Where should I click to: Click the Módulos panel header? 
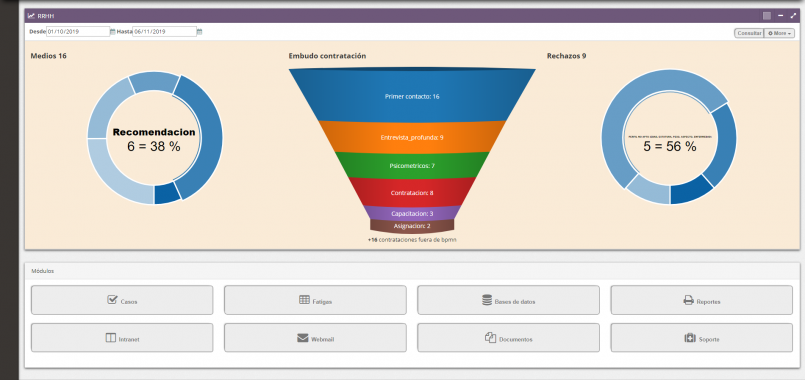412,271
